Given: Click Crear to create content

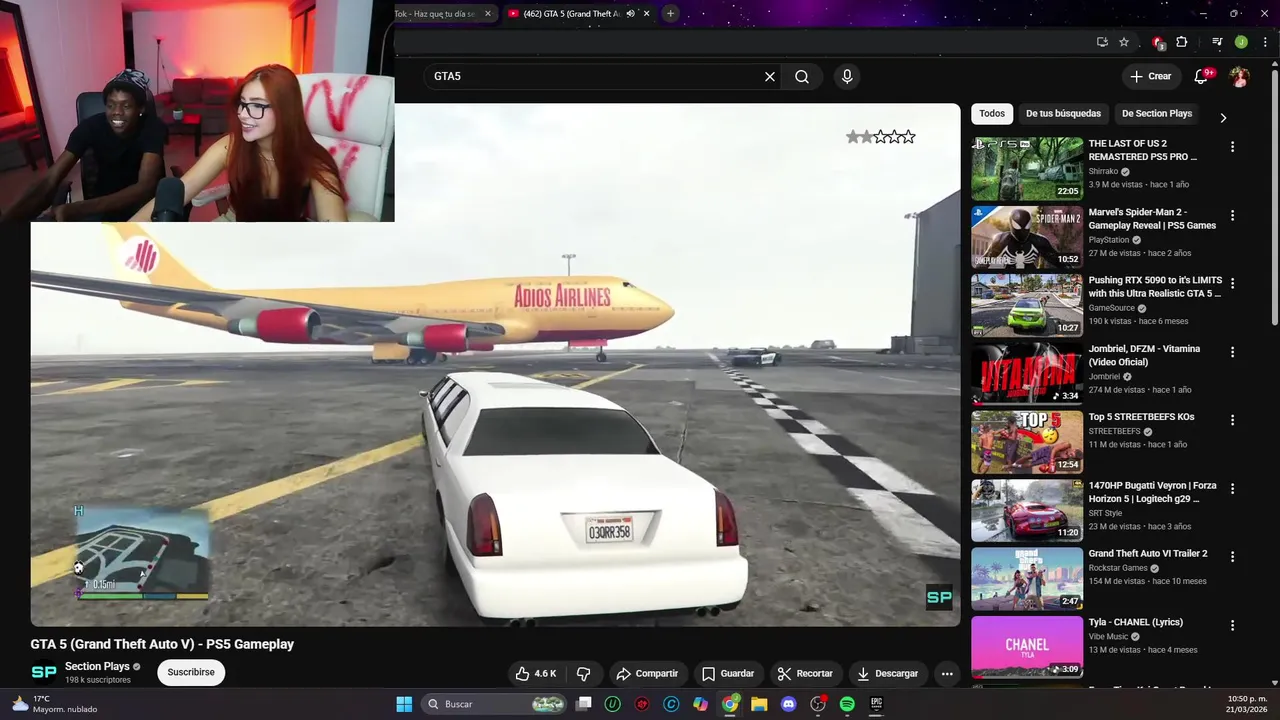Looking at the screenshot, I should [x=1150, y=76].
